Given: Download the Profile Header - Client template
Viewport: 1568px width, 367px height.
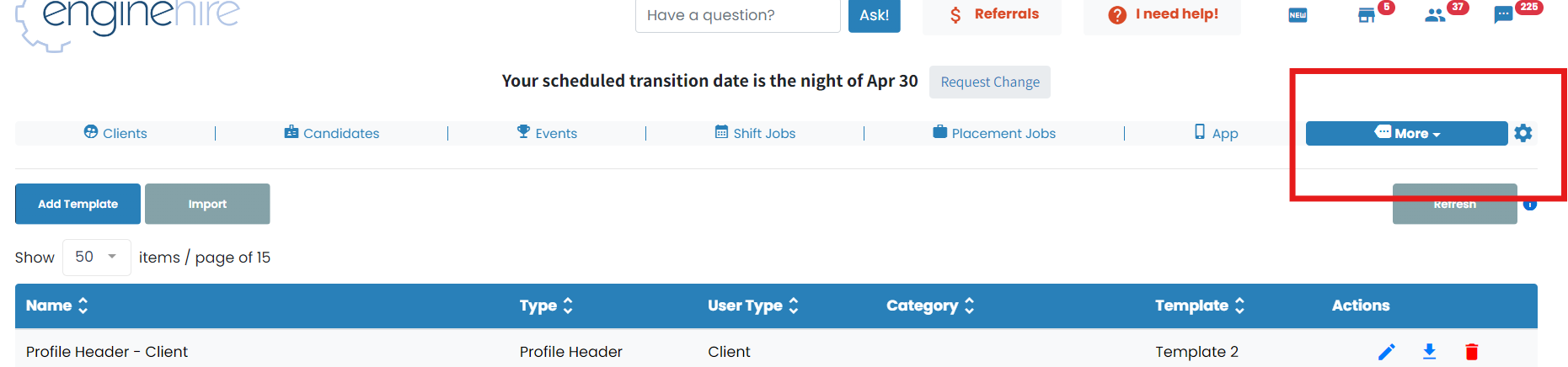Looking at the screenshot, I should [1429, 352].
